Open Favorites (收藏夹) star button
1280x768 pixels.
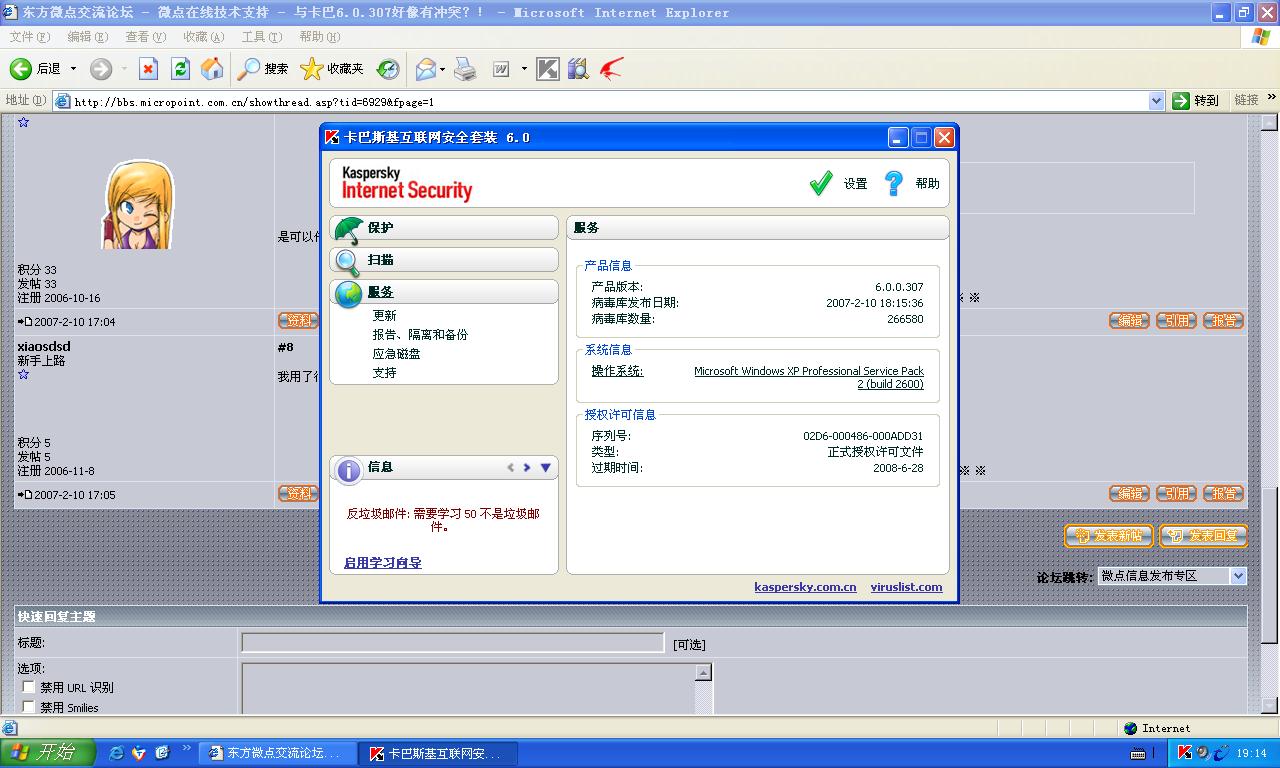click(332, 68)
